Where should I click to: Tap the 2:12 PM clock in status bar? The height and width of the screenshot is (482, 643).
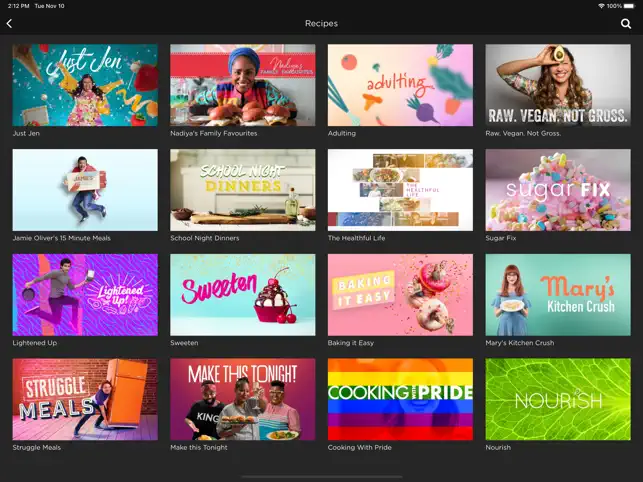click(18, 6)
